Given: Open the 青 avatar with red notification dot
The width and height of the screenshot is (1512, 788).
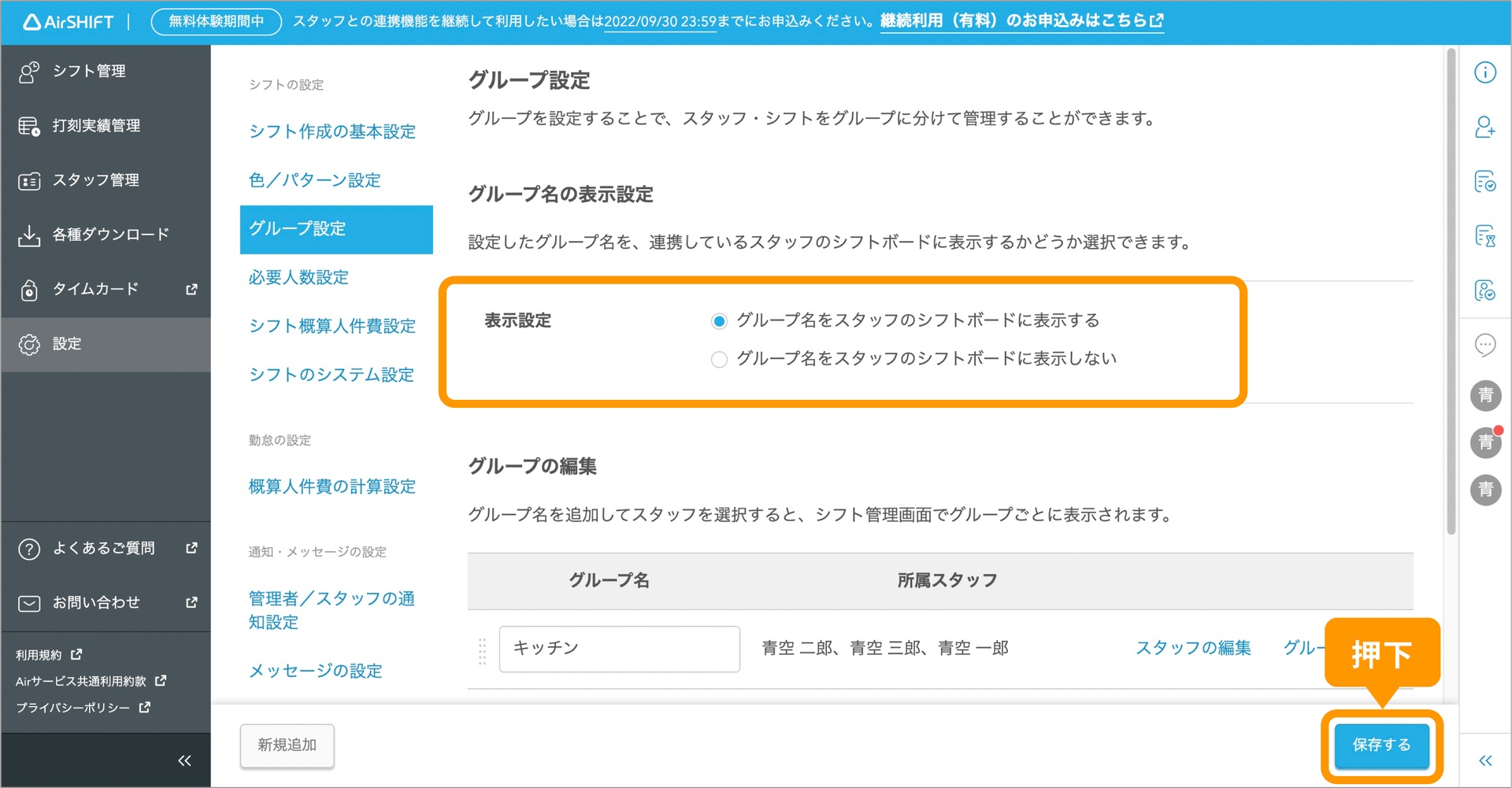Looking at the screenshot, I should tap(1485, 442).
